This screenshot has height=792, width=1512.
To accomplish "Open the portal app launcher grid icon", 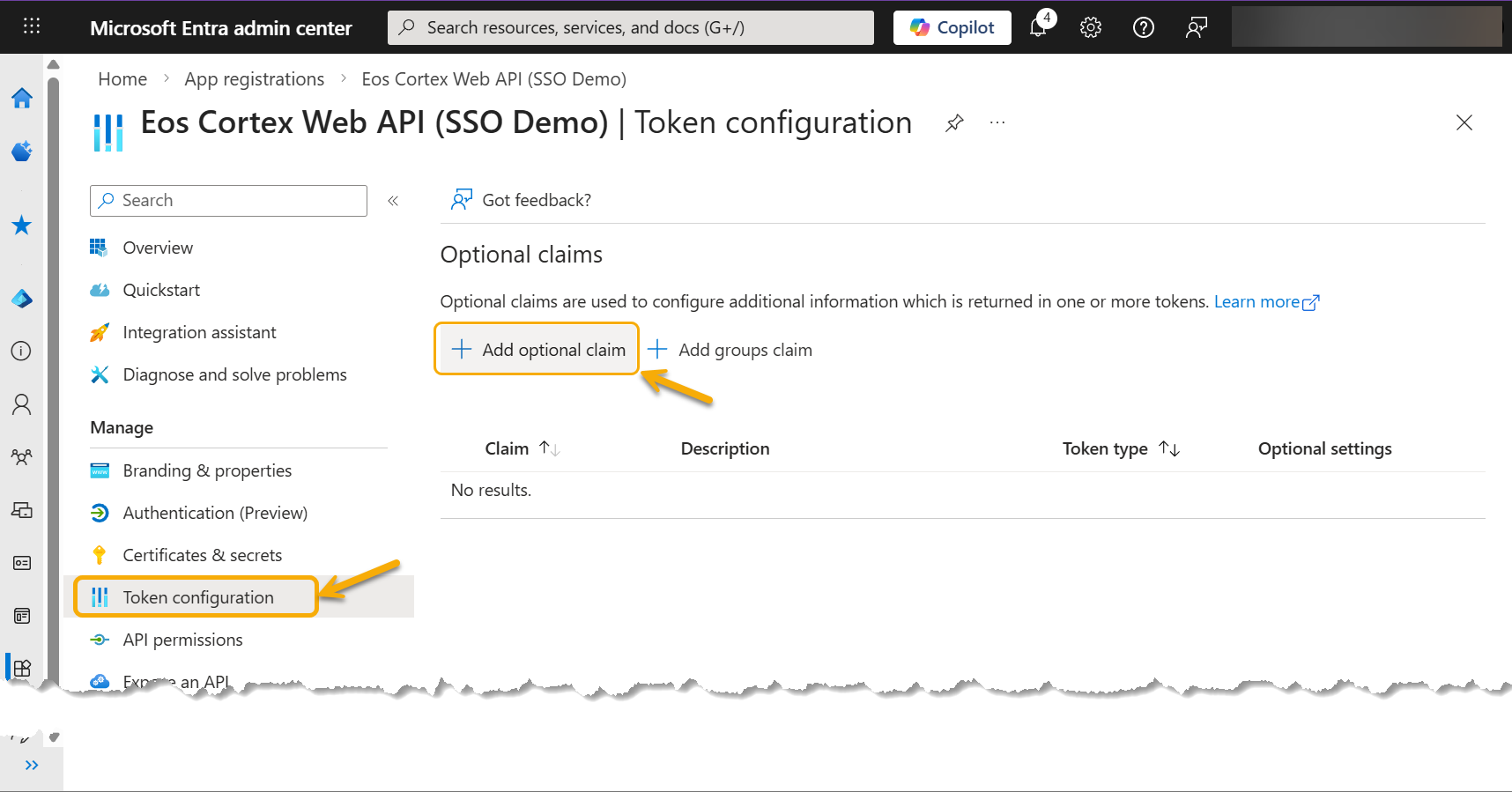I will [x=32, y=26].
